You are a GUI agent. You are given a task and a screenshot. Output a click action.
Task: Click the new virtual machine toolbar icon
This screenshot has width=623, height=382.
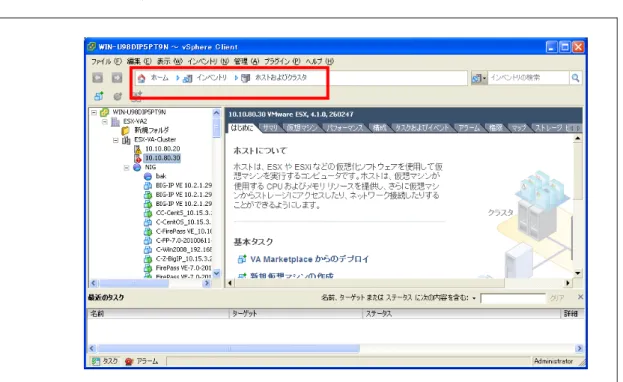coord(99,96)
